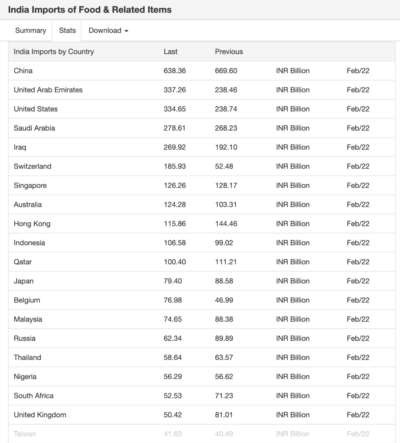Open the Australia row link

coord(28,205)
